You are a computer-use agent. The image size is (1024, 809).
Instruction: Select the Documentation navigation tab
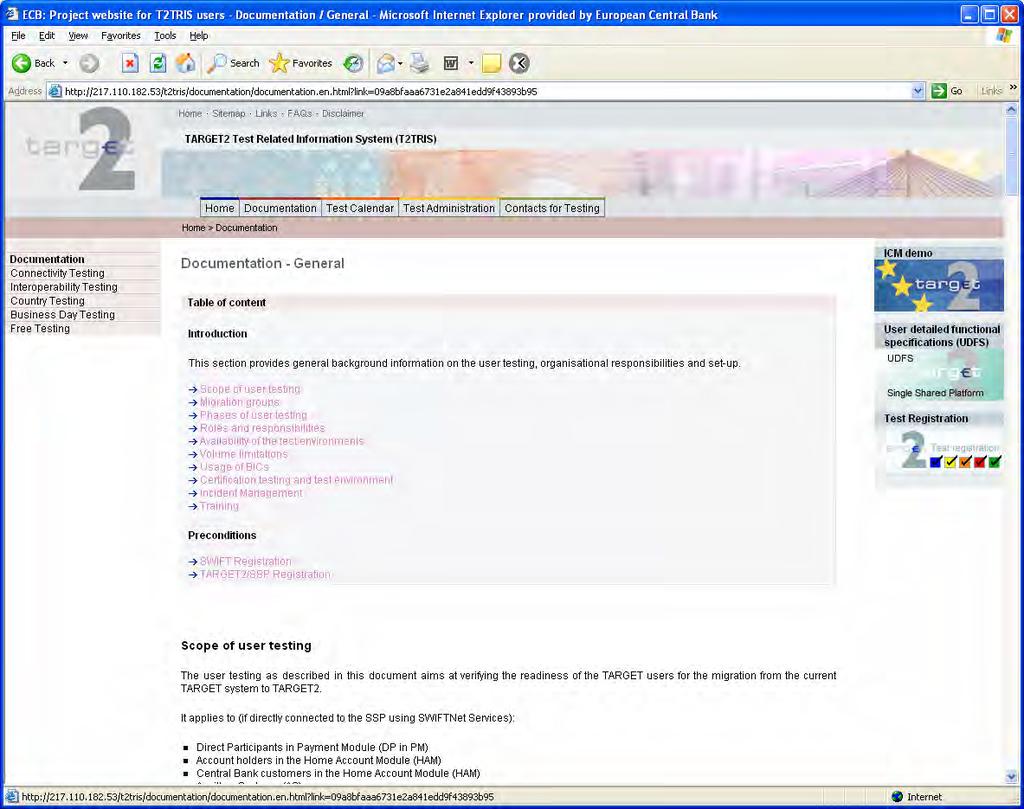pyautogui.click(x=280, y=208)
